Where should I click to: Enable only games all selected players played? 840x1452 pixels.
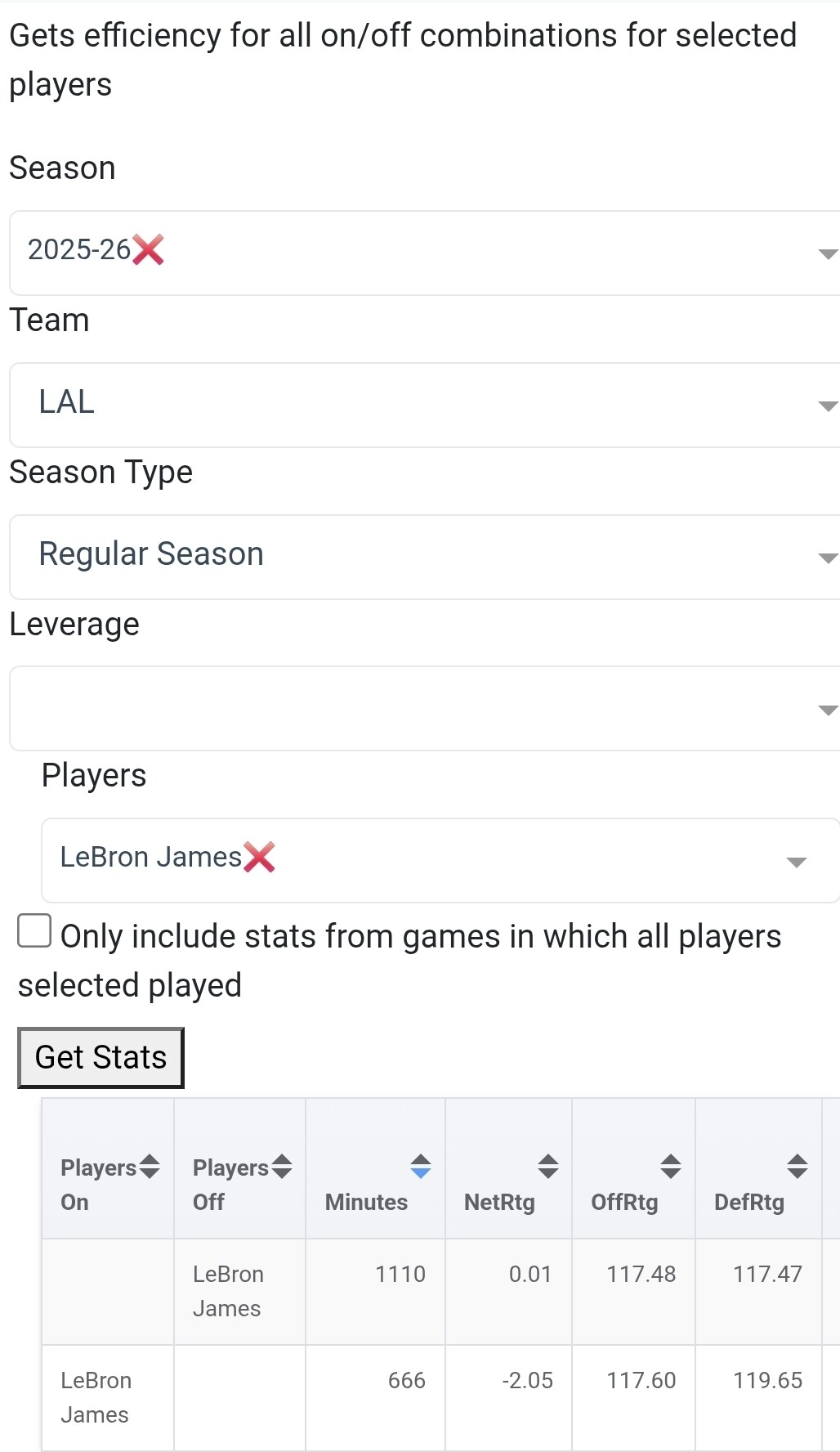(34, 931)
